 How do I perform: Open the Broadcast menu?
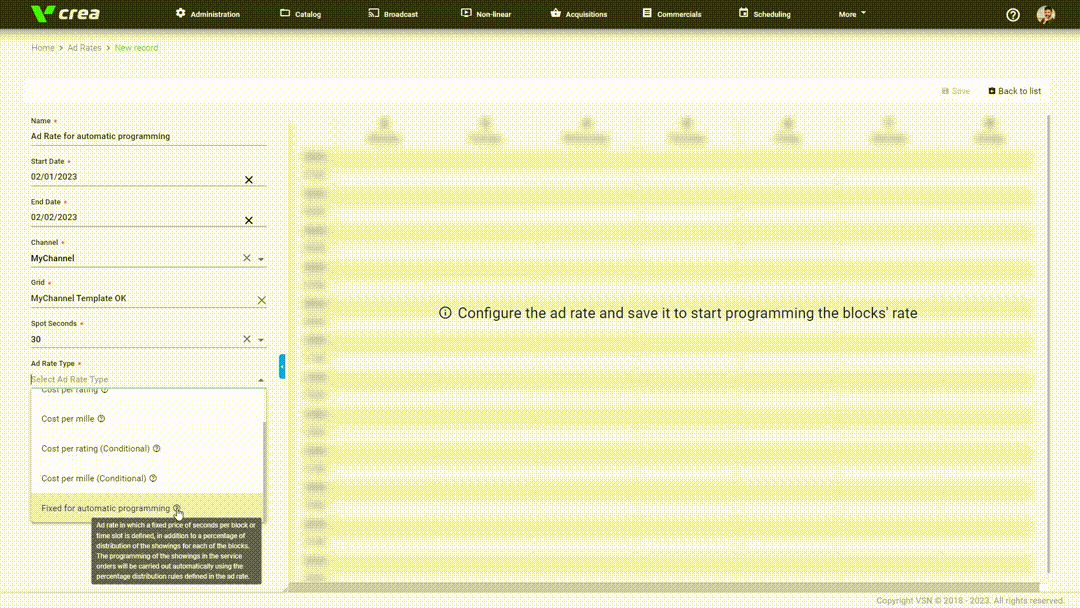point(393,14)
